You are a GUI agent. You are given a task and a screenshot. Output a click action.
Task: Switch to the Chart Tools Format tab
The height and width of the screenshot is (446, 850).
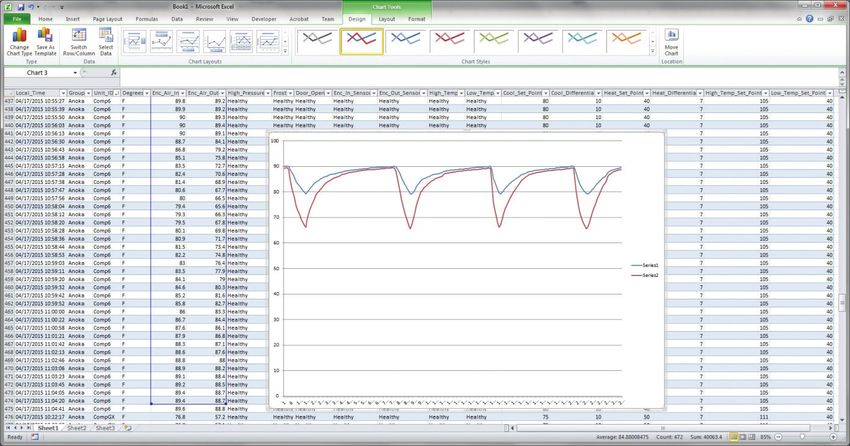(416, 19)
